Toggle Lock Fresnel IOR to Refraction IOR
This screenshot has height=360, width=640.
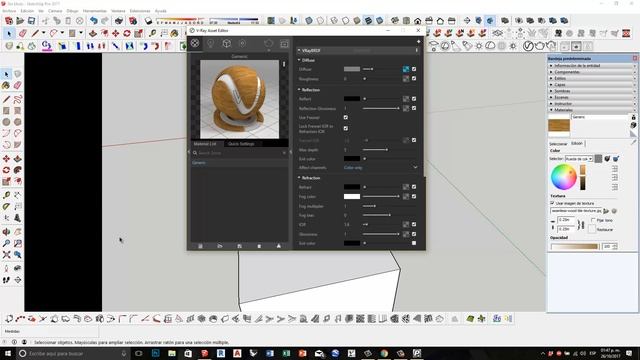click(346, 128)
